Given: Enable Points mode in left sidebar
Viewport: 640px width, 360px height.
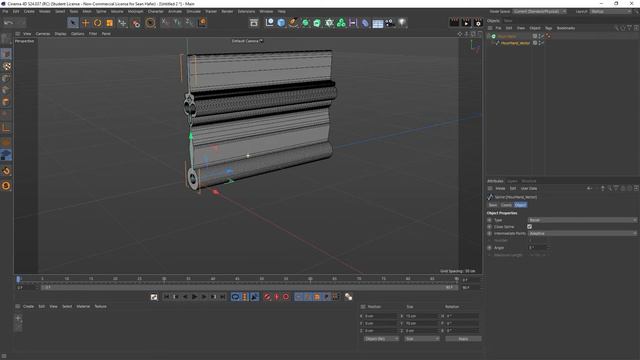Looking at the screenshot, I should 6,78.
